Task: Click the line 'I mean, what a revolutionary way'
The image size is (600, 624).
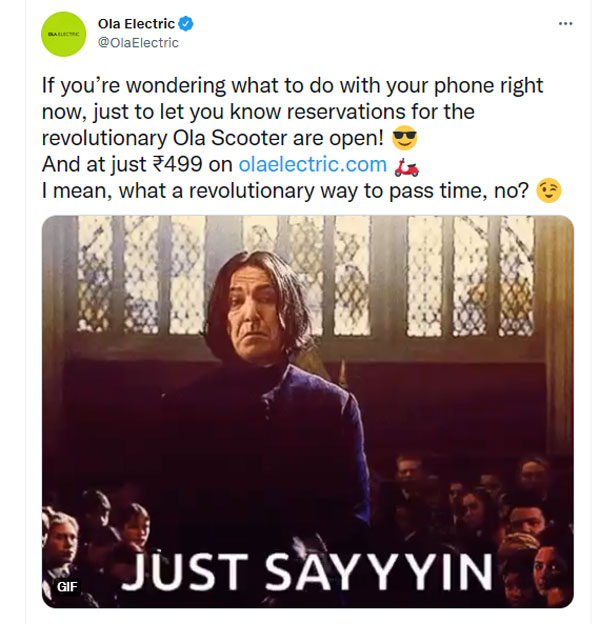Action: pyautogui.click(x=285, y=191)
